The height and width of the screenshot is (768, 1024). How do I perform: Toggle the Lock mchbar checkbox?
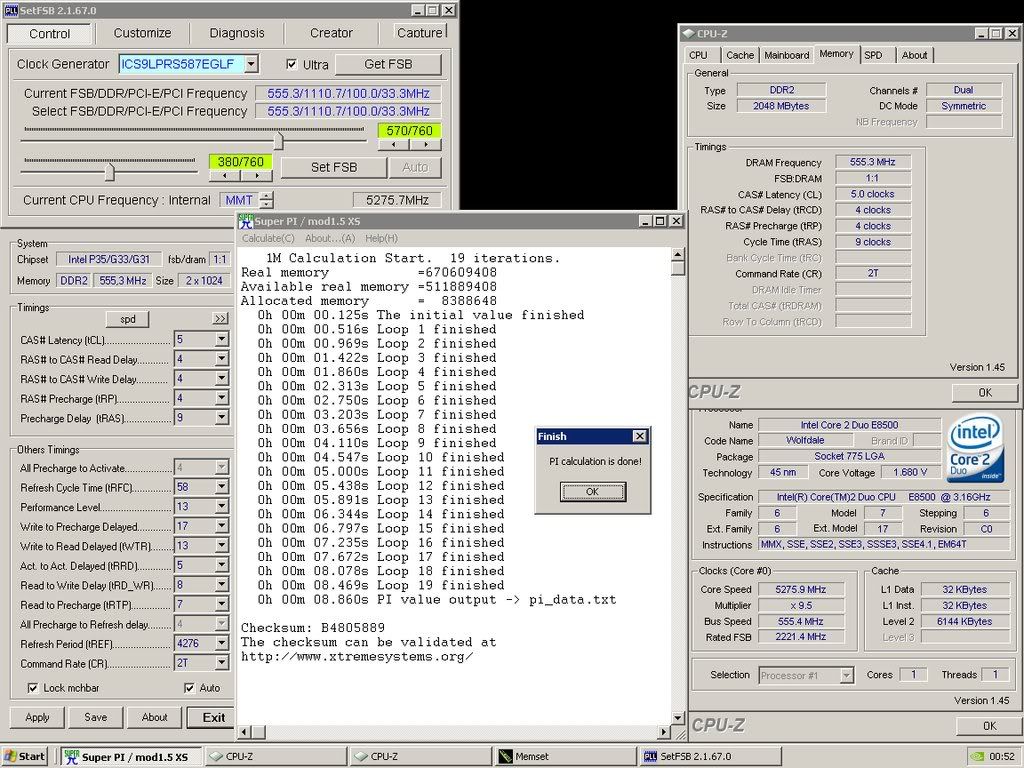pyautogui.click(x=33, y=688)
